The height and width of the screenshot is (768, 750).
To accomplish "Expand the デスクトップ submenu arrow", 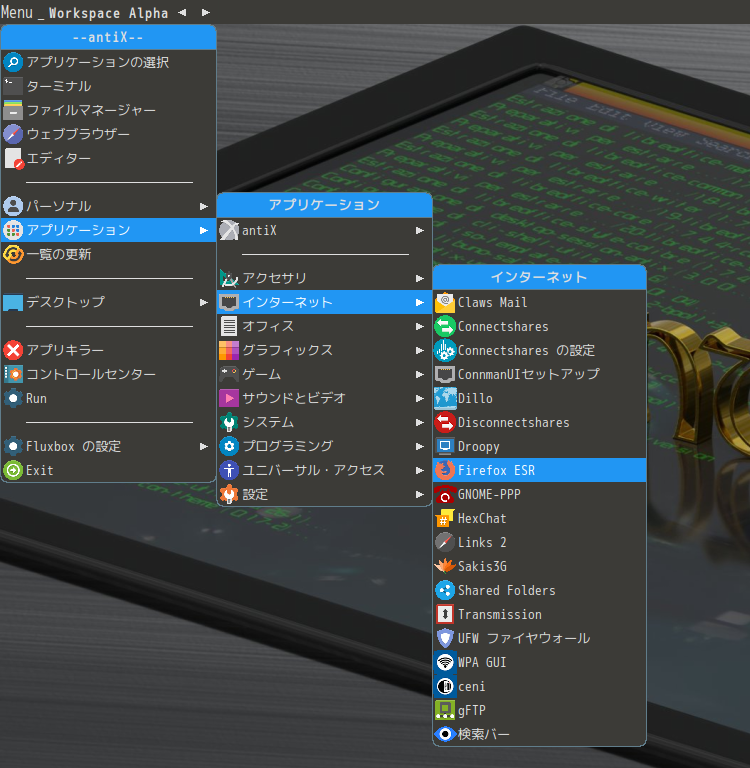I will [204, 302].
